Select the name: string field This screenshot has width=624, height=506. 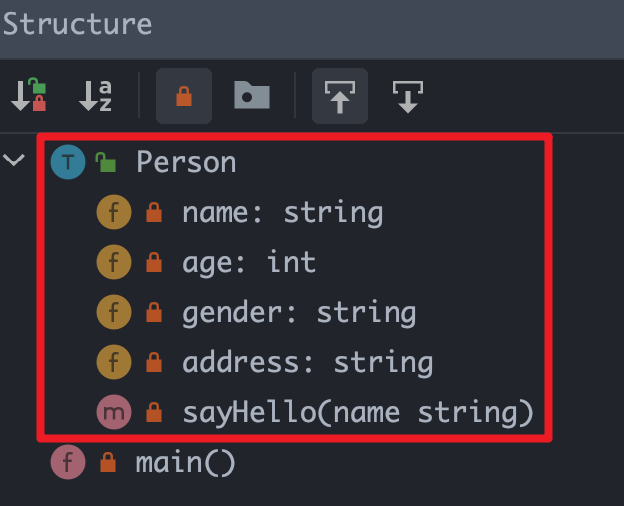pyautogui.click(x=283, y=213)
